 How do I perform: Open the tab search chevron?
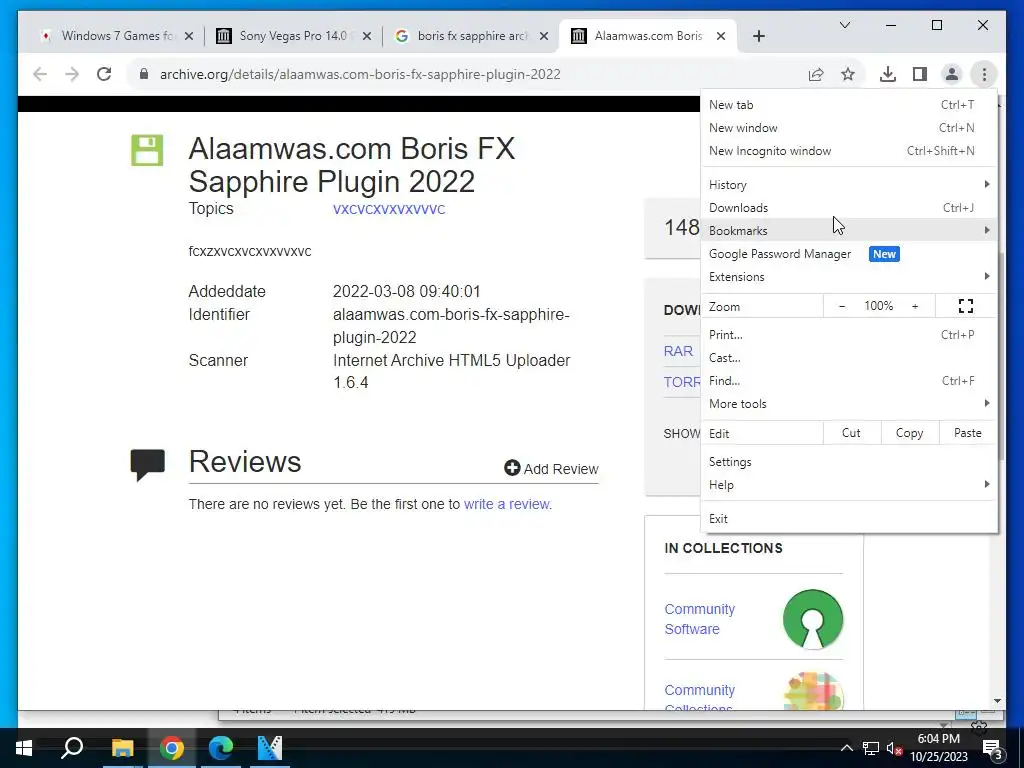(844, 25)
